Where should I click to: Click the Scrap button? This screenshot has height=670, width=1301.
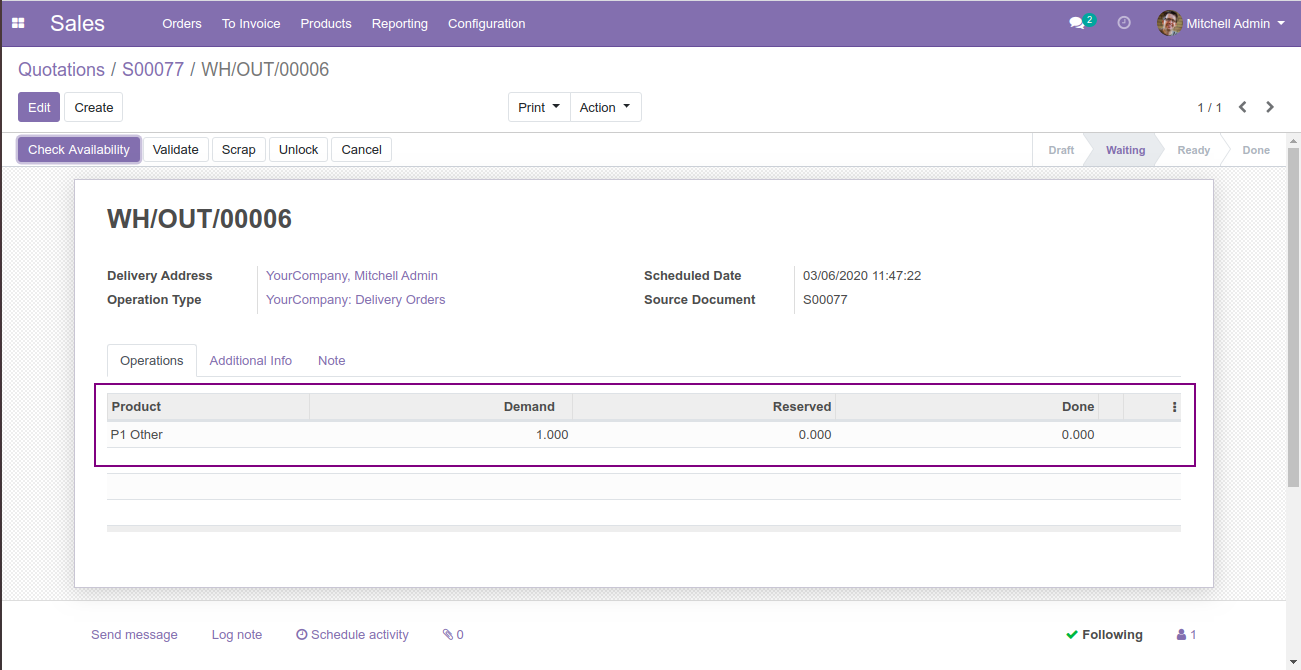(x=239, y=150)
